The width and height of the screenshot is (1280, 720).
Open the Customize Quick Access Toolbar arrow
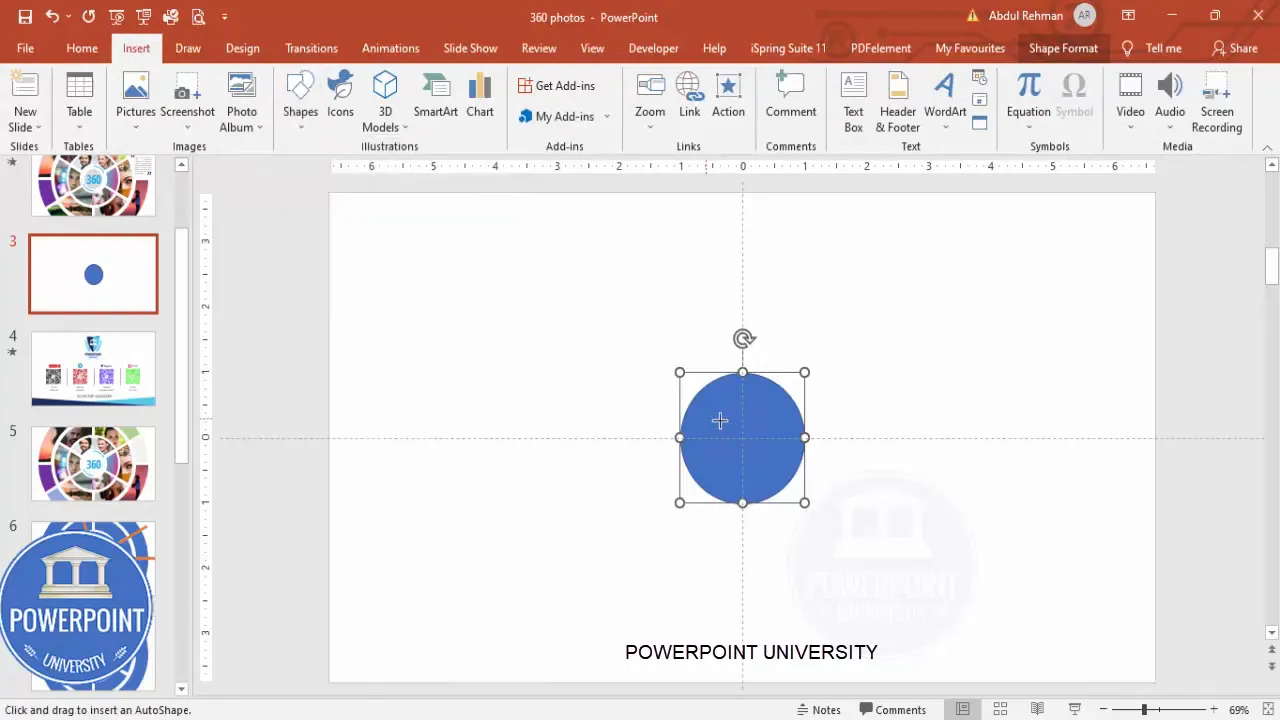[224, 16]
